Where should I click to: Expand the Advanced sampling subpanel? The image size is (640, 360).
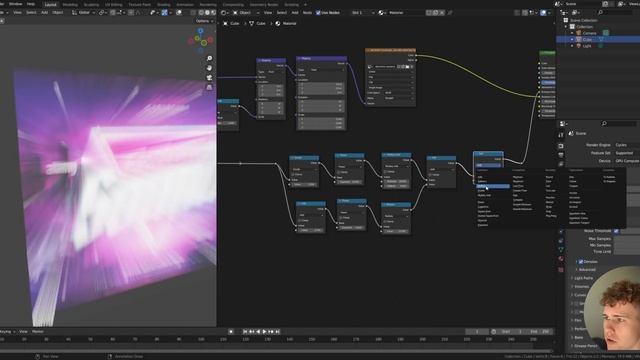586,270
